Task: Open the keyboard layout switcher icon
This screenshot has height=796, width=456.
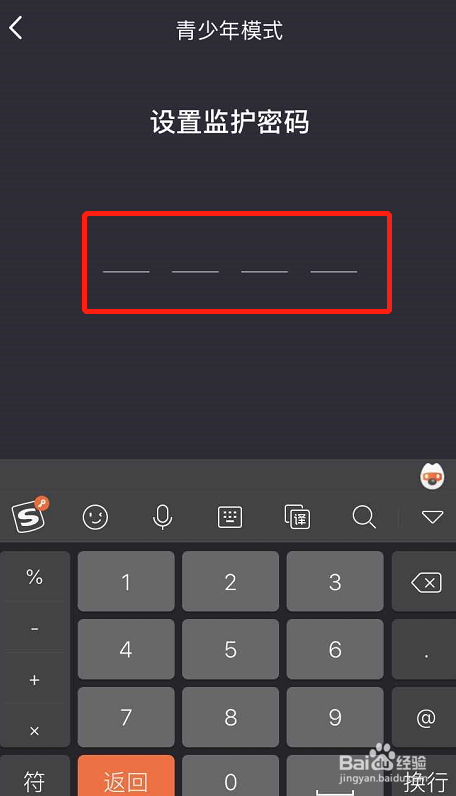Action: coord(230,517)
